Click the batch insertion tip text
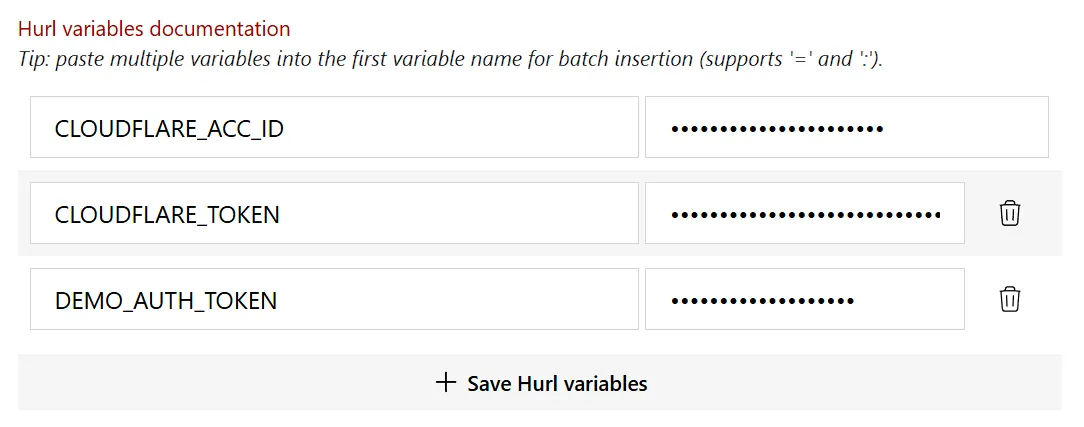The width and height of the screenshot is (1084, 427). click(451, 59)
